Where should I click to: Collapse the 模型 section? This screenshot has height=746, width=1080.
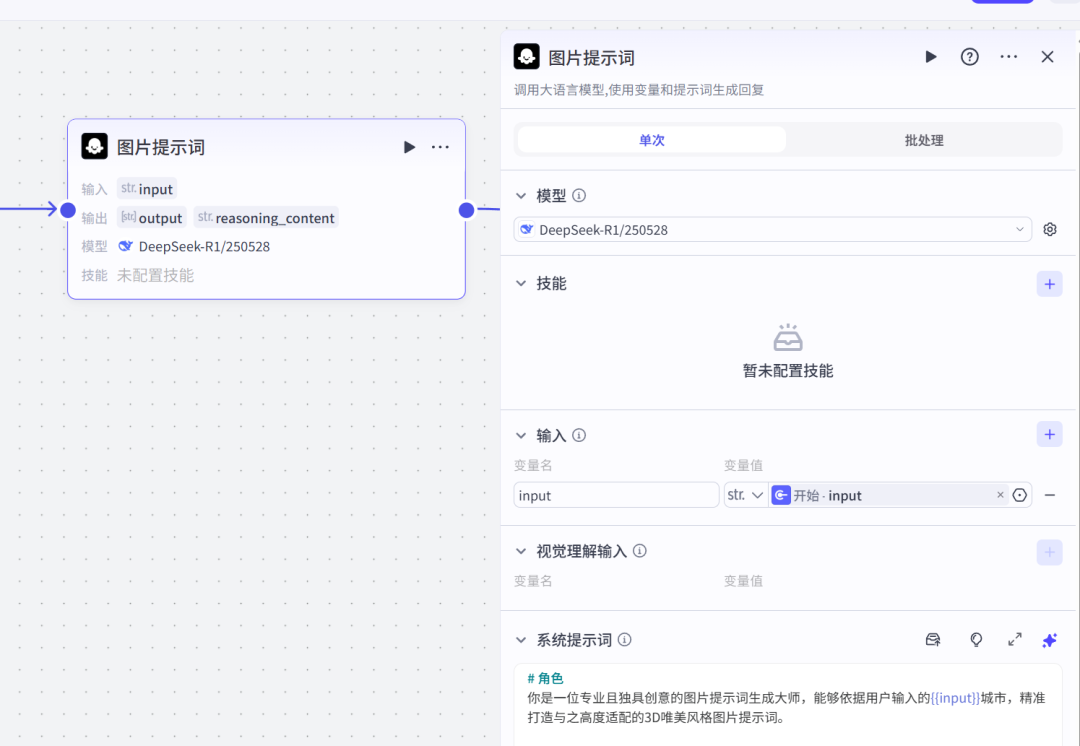pyautogui.click(x=521, y=196)
